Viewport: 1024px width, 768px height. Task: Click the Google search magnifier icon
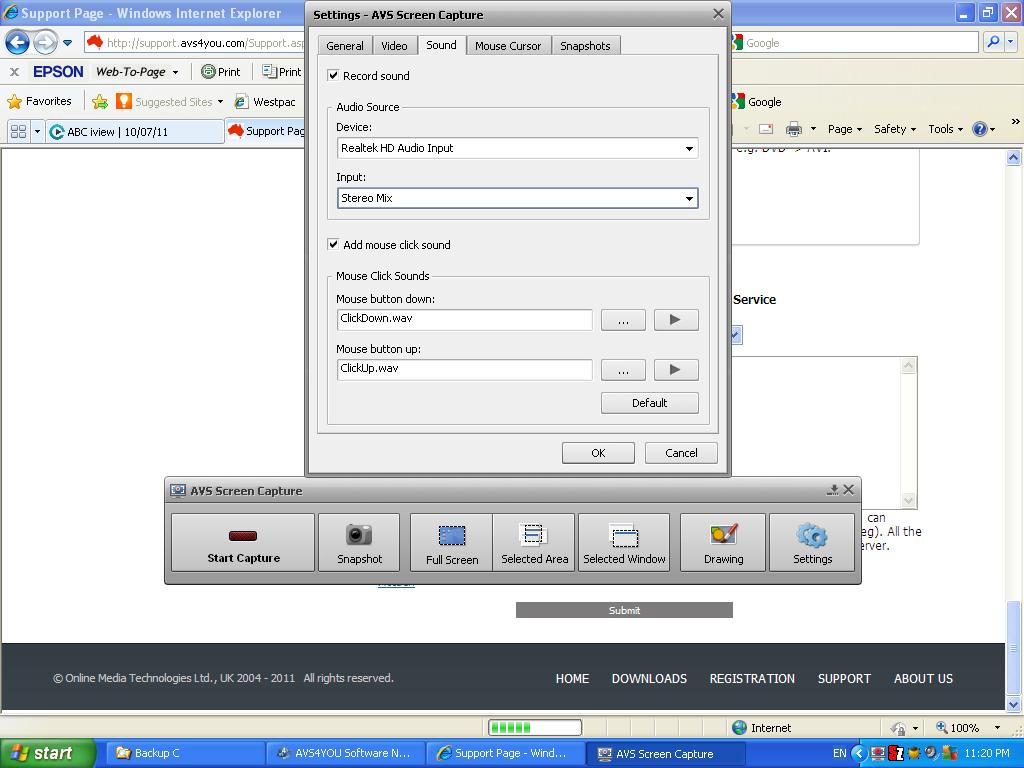coord(993,42)
